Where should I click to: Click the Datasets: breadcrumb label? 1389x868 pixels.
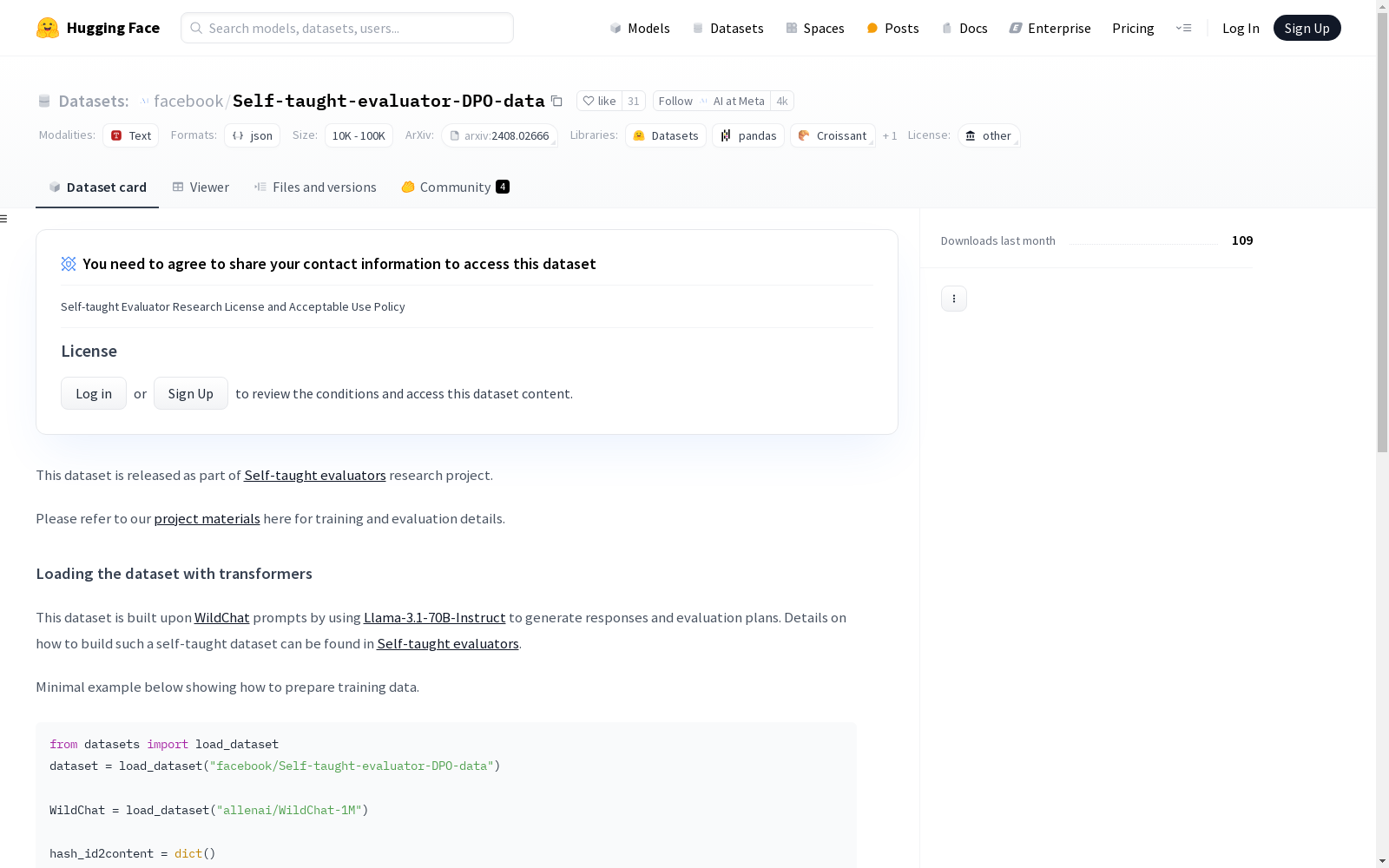click(x=94, y=101)
